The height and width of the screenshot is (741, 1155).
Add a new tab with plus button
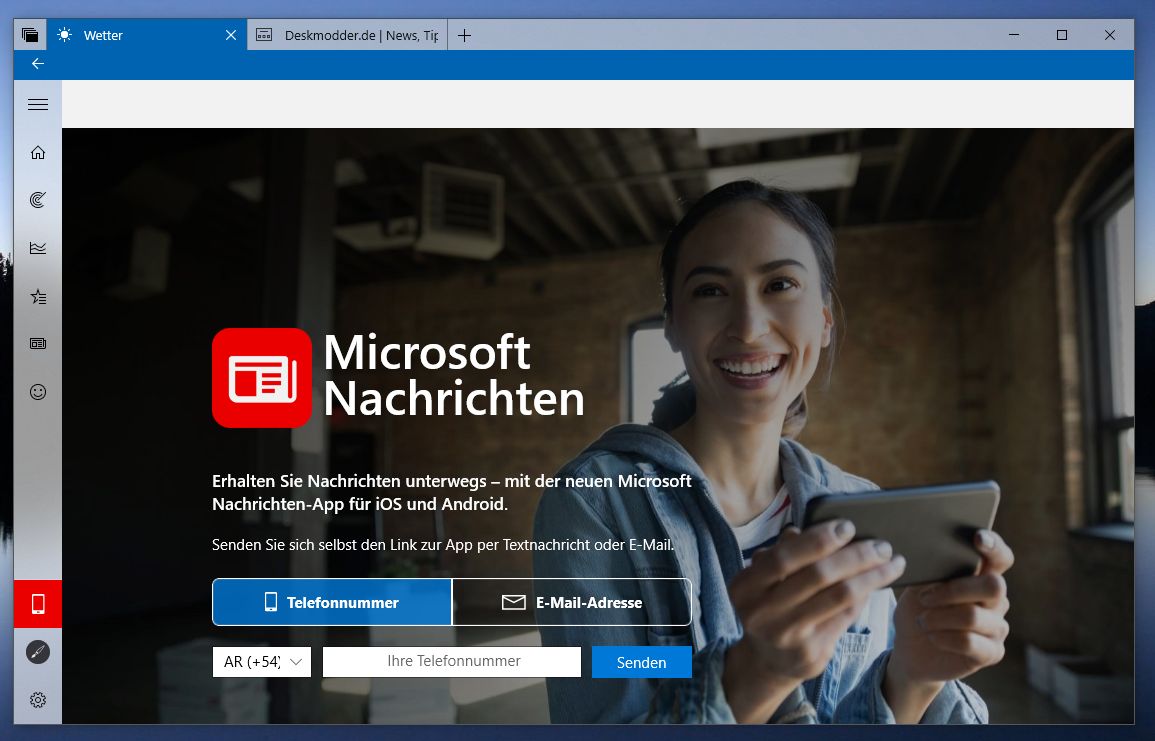tap(464, 35)
